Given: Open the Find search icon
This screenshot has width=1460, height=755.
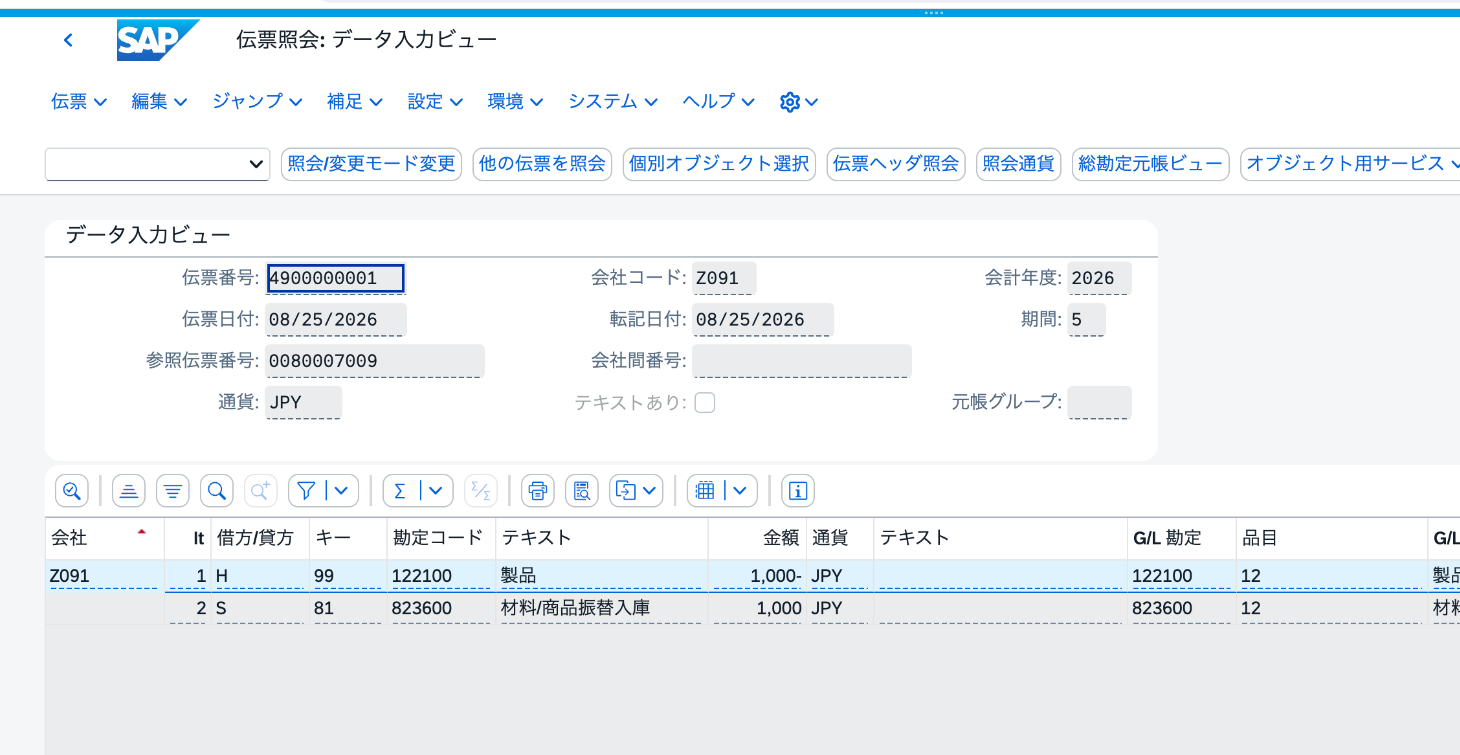Looking at the screenshot, I should click(x=217, y=490).
